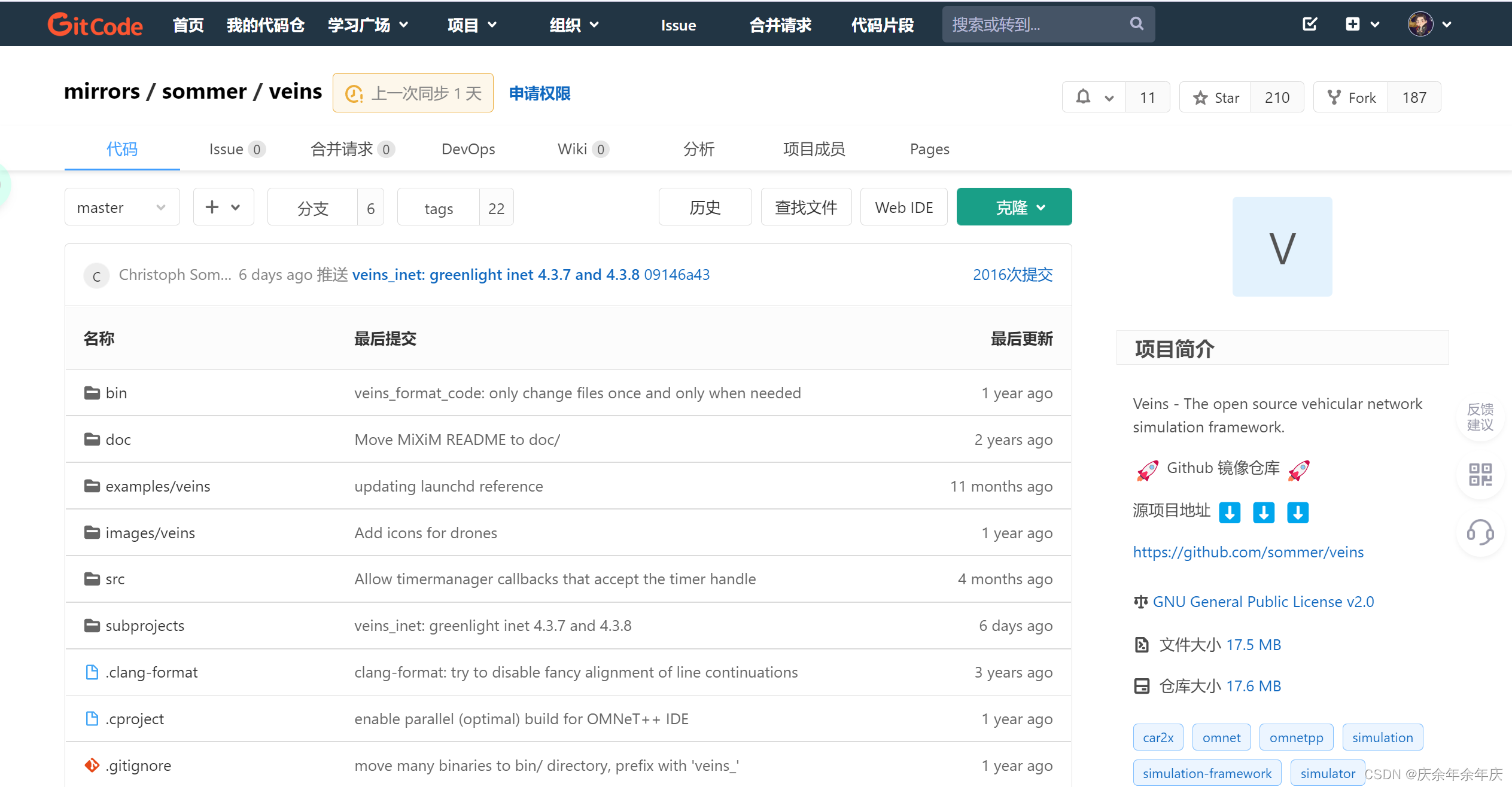The image size is (1512, 787).
Task: Expand the master branch selector
Action: tap(121, 208)
